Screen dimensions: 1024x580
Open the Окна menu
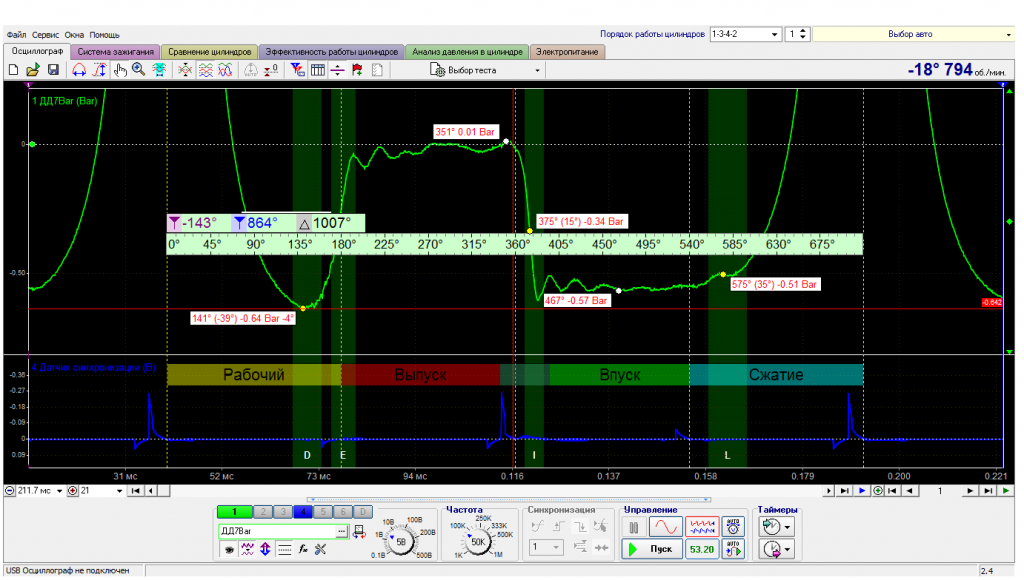pos(74,35)
